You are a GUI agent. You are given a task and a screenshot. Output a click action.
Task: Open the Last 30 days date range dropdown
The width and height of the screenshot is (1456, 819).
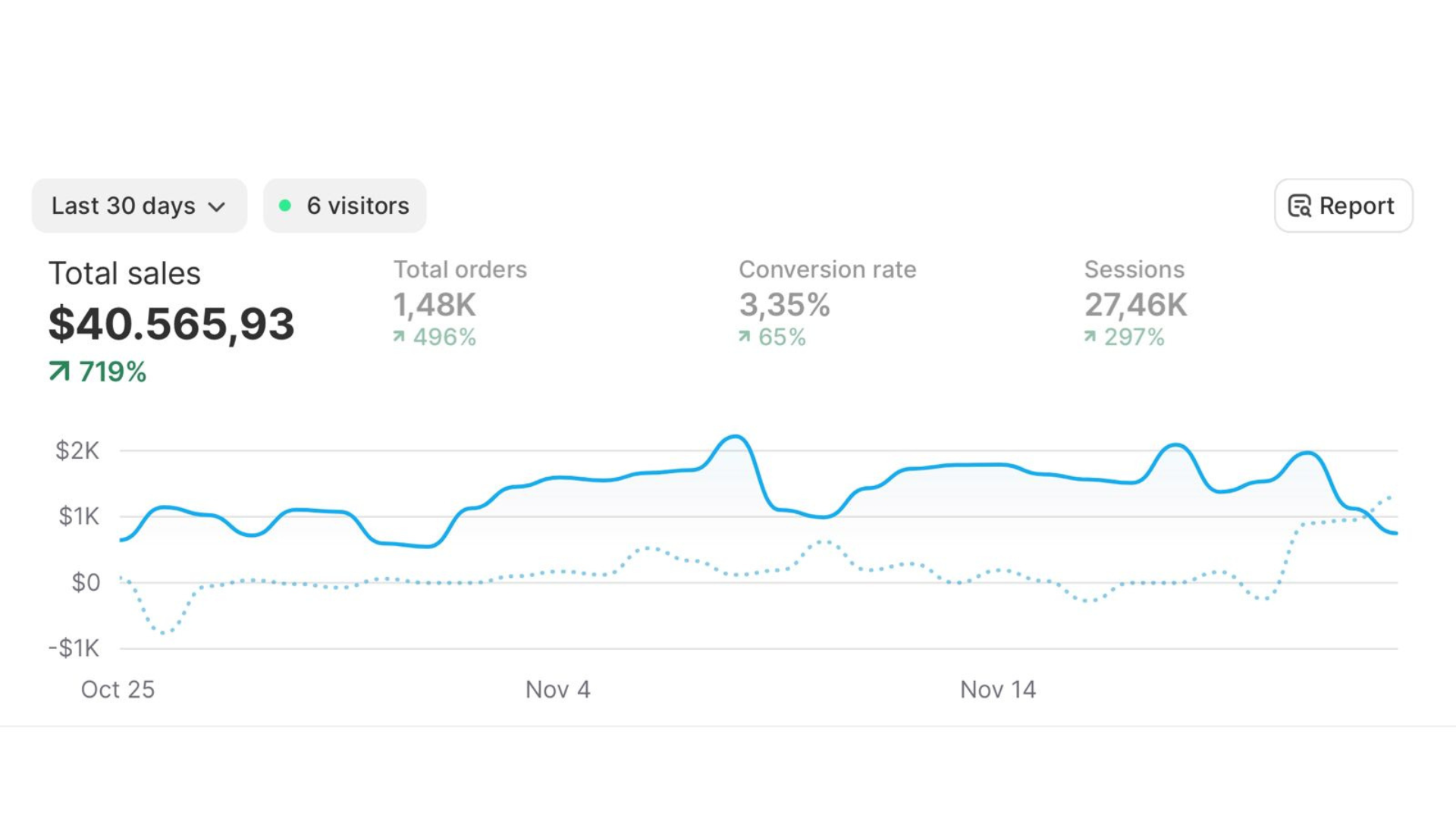point(139,206)
